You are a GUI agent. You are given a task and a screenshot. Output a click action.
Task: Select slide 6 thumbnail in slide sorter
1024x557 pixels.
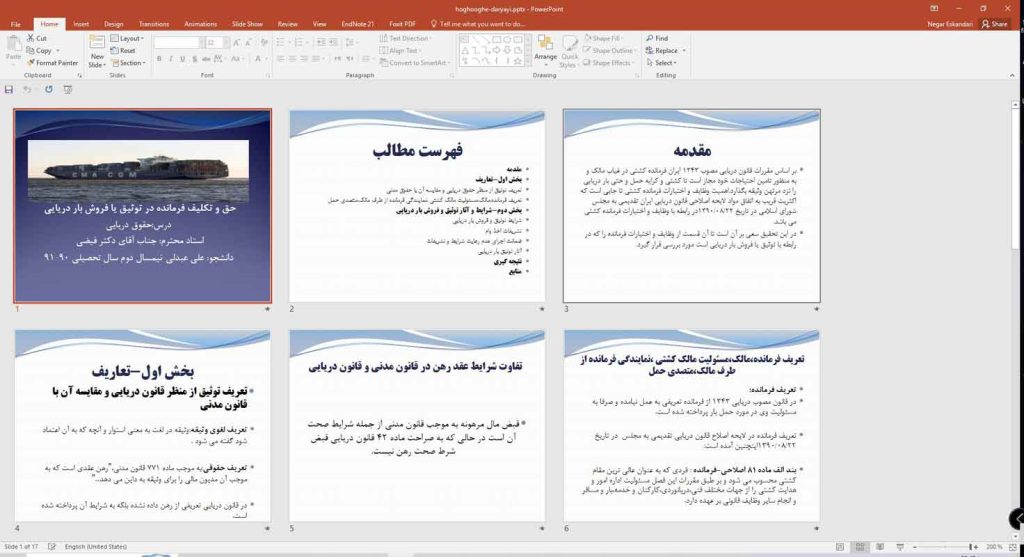point(692,425)
